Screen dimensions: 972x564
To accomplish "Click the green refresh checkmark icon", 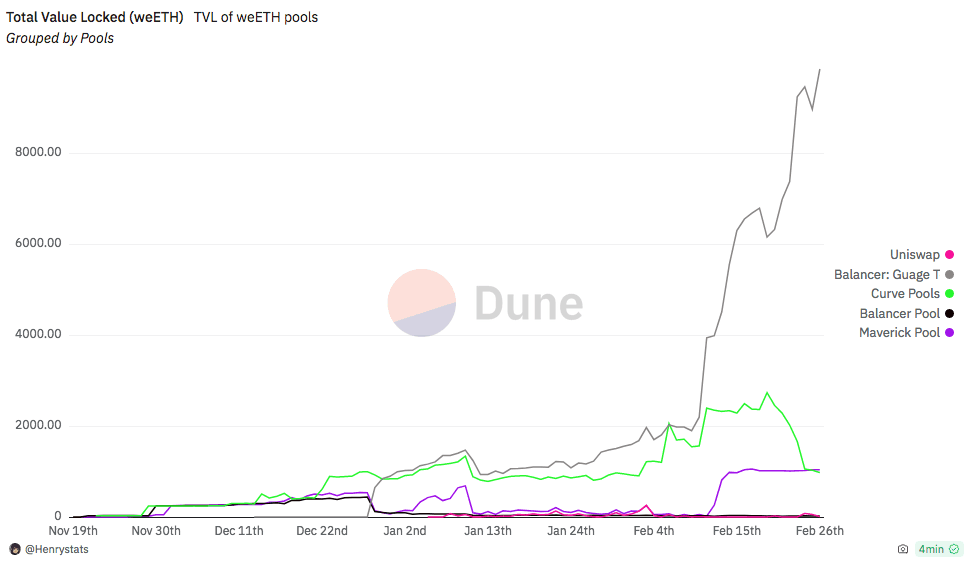I will tap(953, 549).
